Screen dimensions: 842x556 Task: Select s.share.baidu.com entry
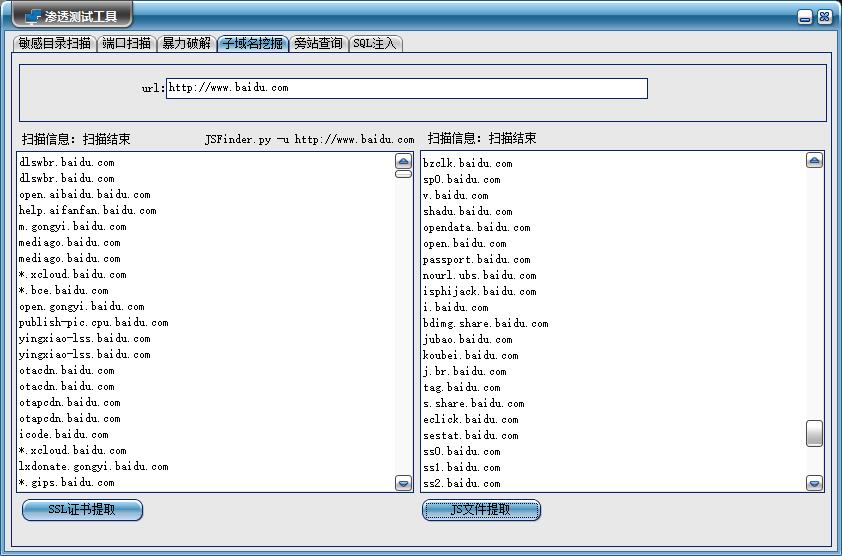pyautogui.click(x=474, y=404)
